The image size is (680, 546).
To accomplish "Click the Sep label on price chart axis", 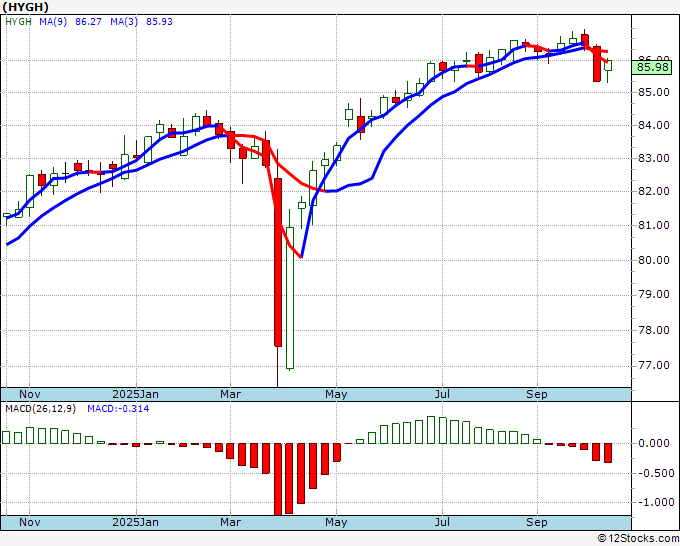I will (x=537, y=394).
